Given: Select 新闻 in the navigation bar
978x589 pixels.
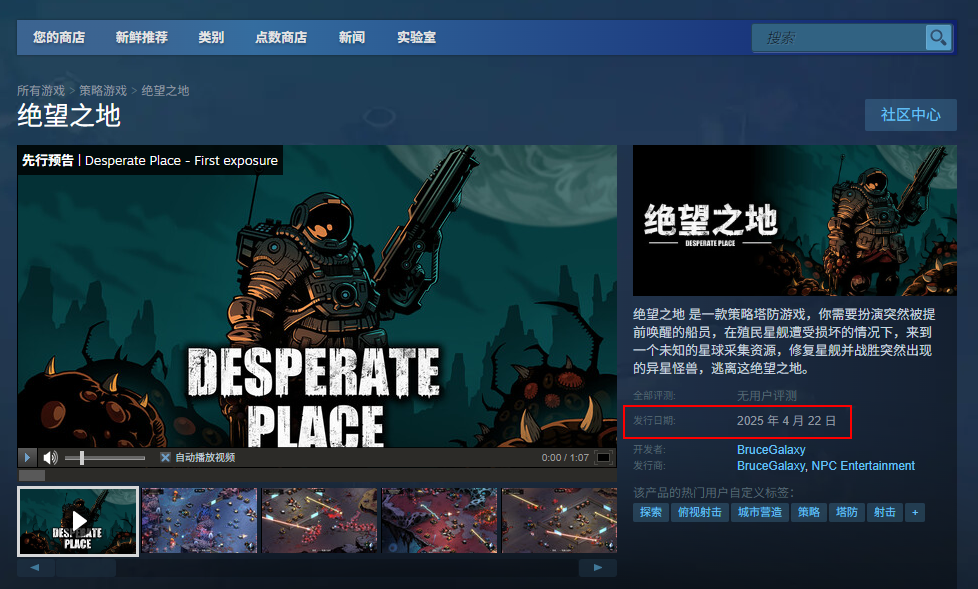Looking at the screenshot, I should tap(352, 37).
